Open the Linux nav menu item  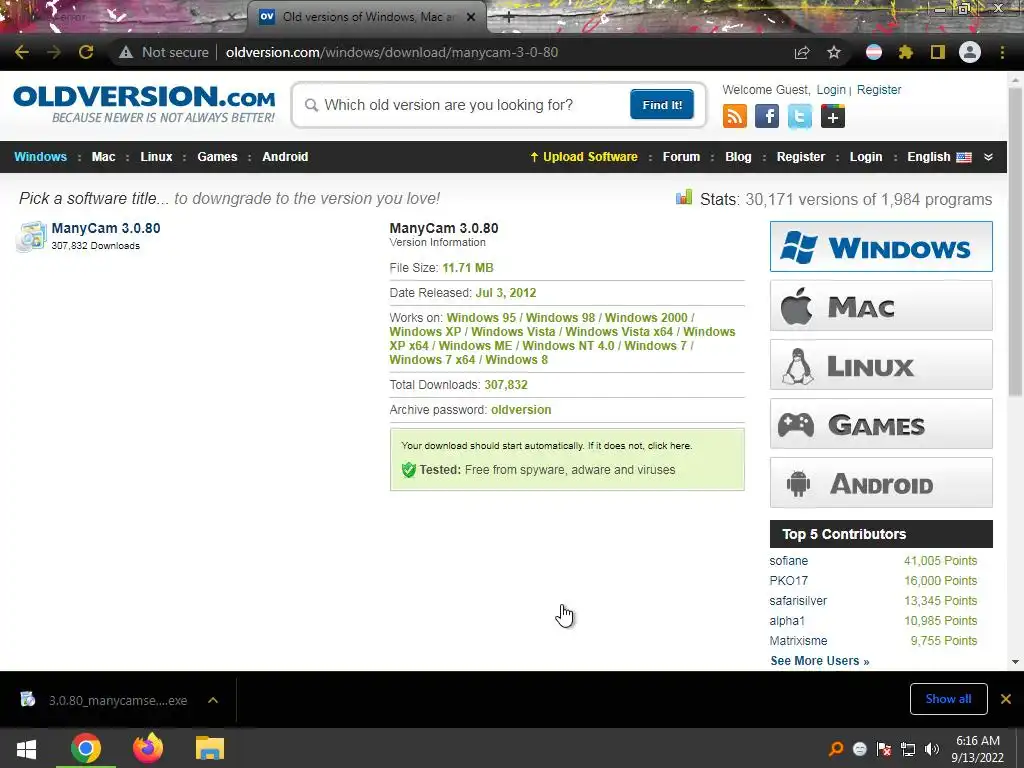(x=156, y=157)
